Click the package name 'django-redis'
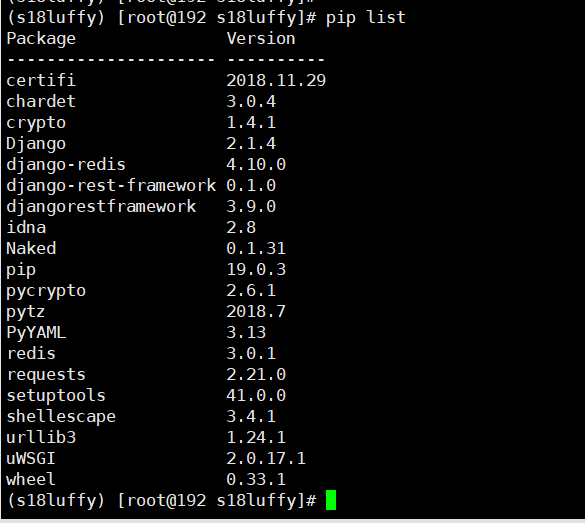This screenshot has width=585, height=523. tap(66, 165)
